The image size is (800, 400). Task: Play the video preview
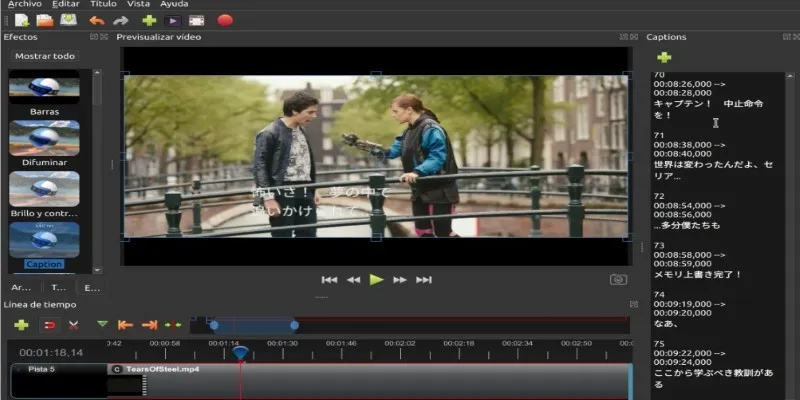point(377,280)
